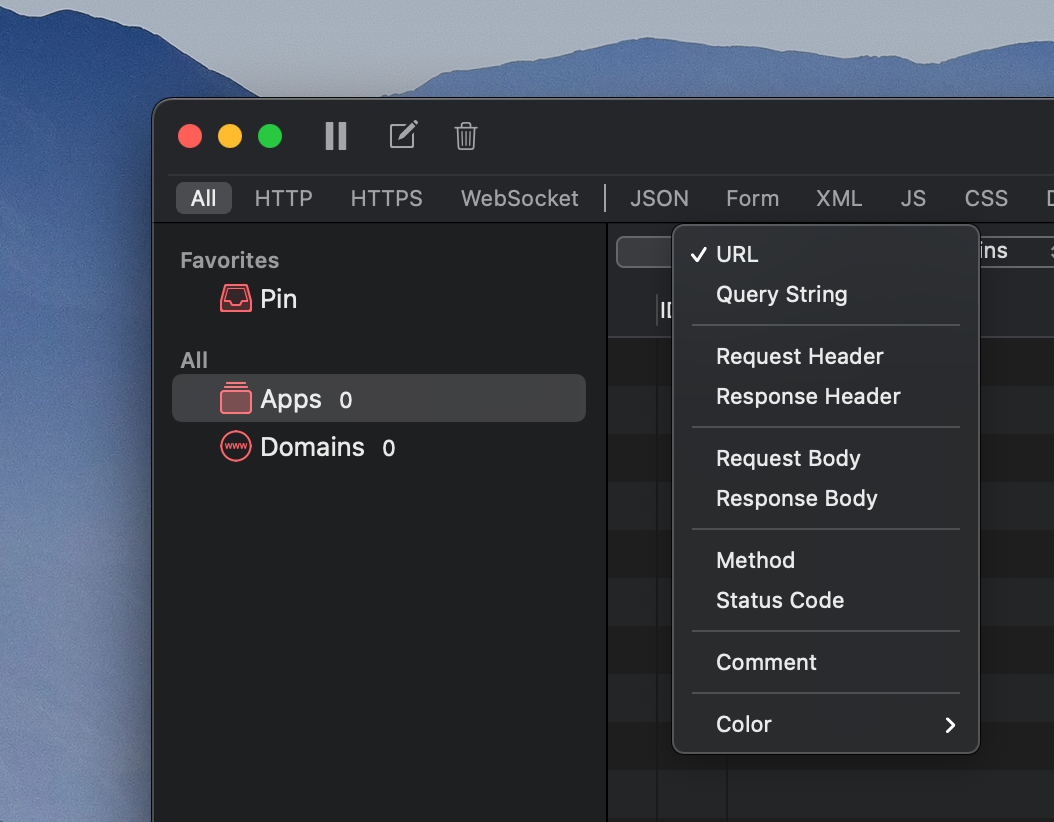This screenshot has height=822, width=1054.
Task: Click the compose/edit pencil icon
Action: 403,135
